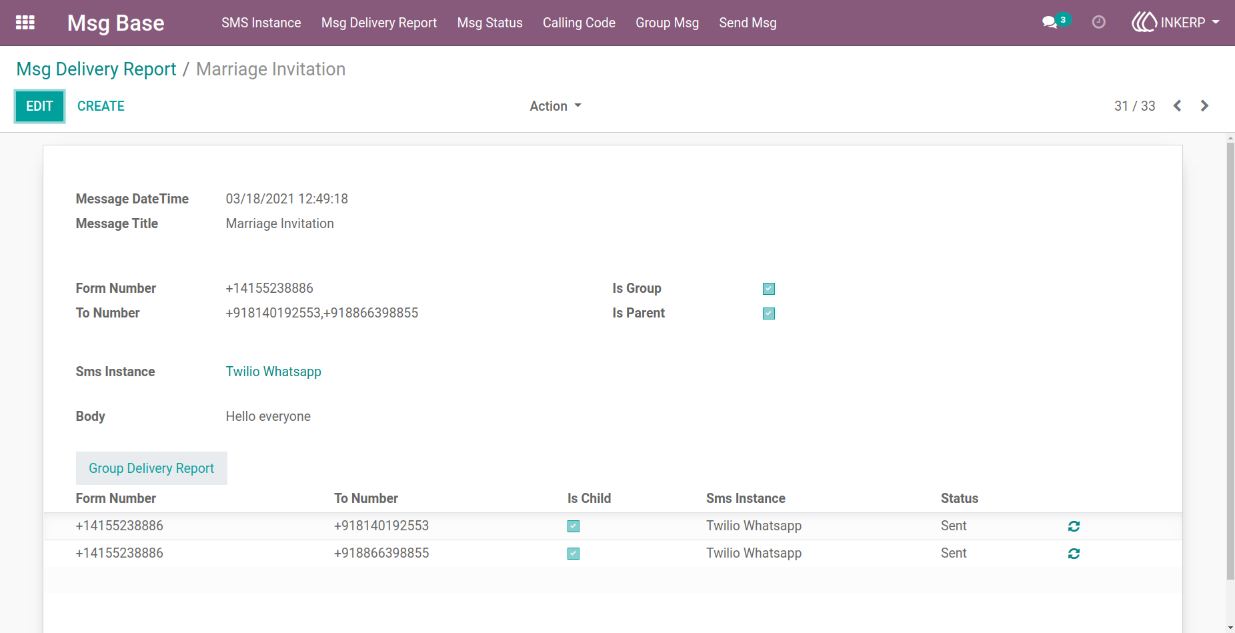Toggle the Is Parent checkbox

(769, 313)
